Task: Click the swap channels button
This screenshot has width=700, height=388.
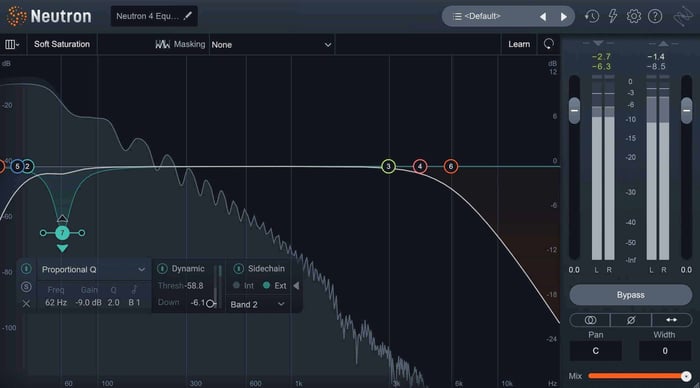Action: pos(671,320)
